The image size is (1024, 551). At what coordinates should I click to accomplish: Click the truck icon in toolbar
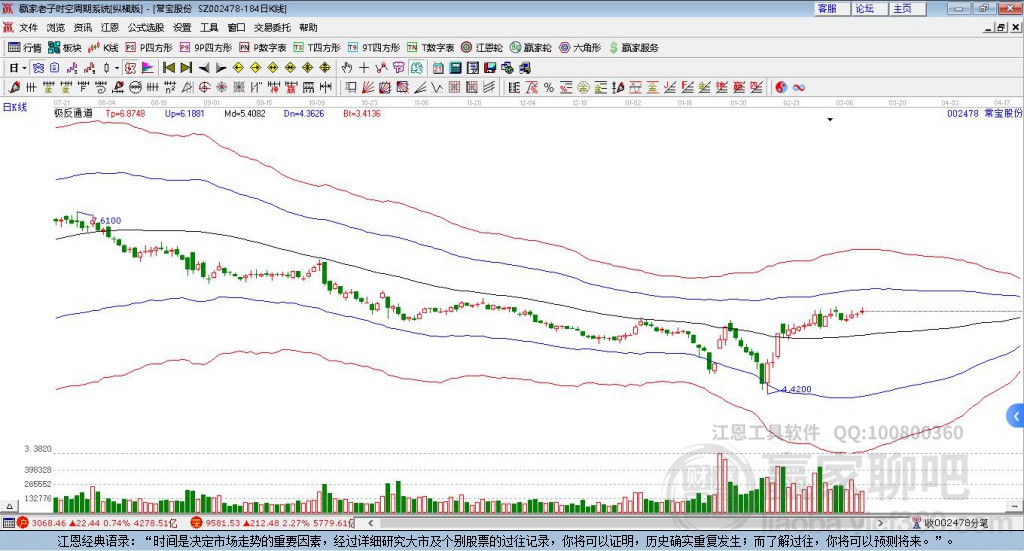[x=524, y=68]
